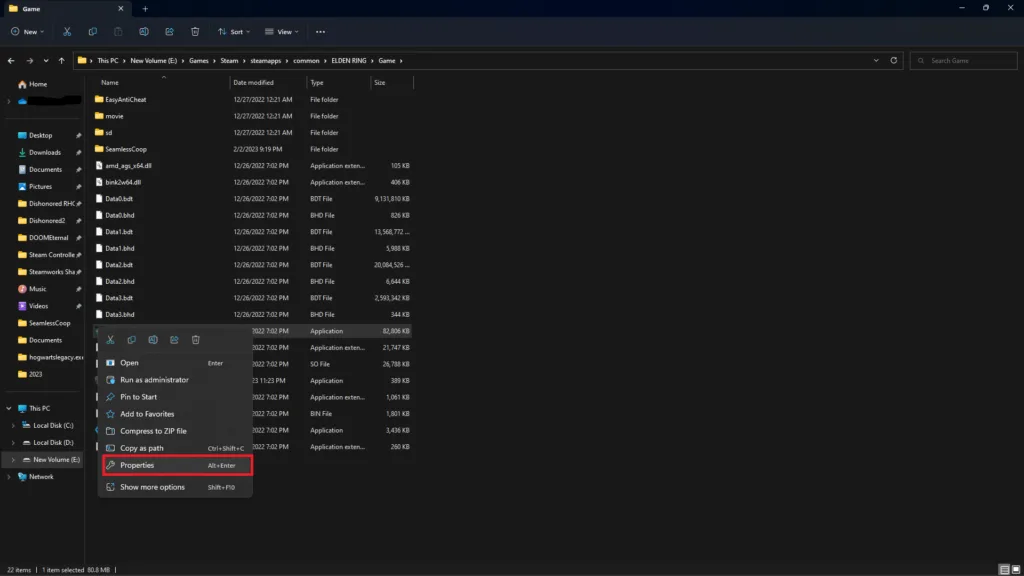
Task: Expand the Local Disk (C:) tree node
Action: pos(13,426)
